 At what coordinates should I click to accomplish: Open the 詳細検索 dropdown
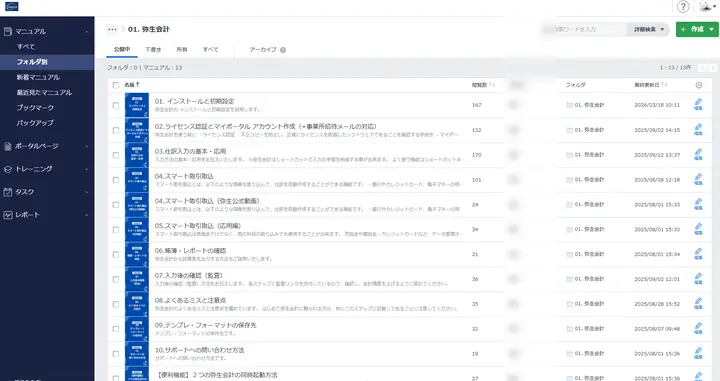point(648,29)
